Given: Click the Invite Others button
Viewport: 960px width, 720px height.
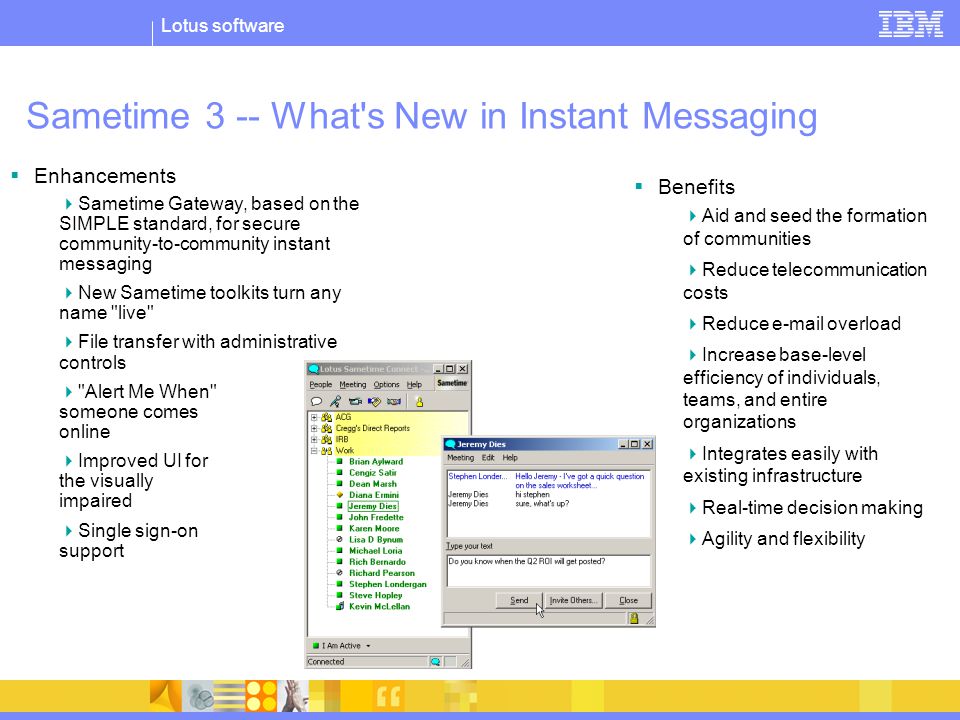Looking at the screenshot, I should click(x=573, y=601).
